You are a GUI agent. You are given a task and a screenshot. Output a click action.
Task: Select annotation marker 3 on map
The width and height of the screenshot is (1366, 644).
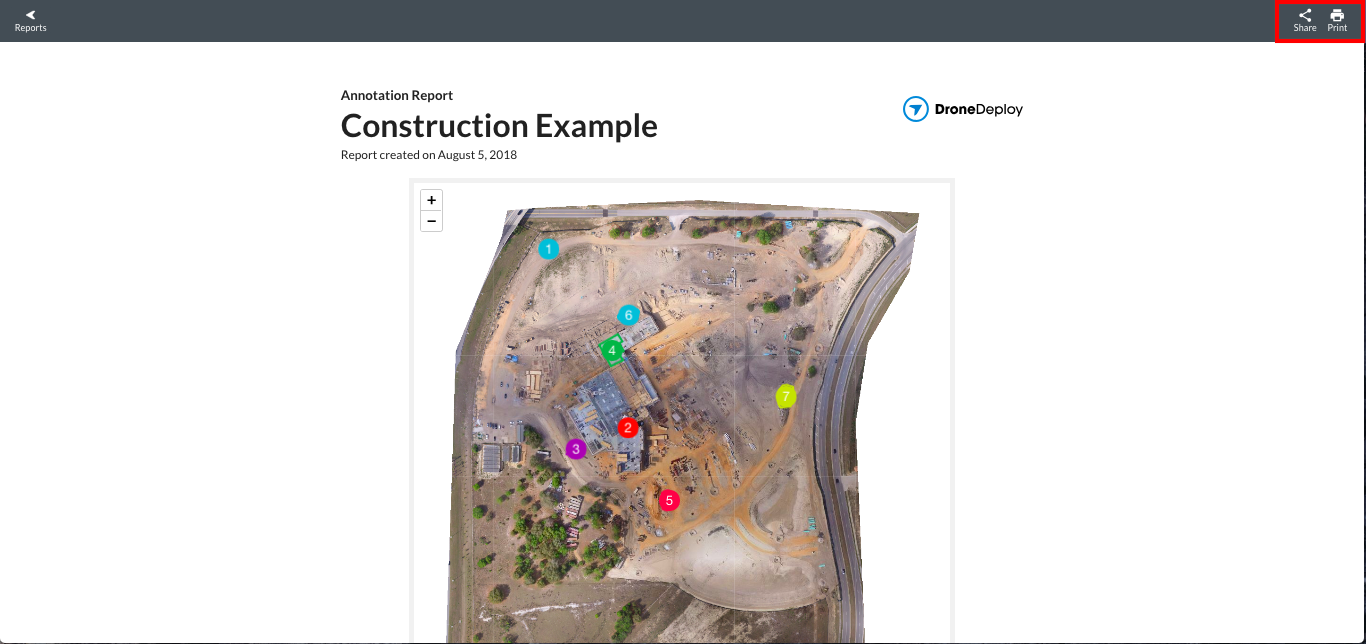coord(575,449)
